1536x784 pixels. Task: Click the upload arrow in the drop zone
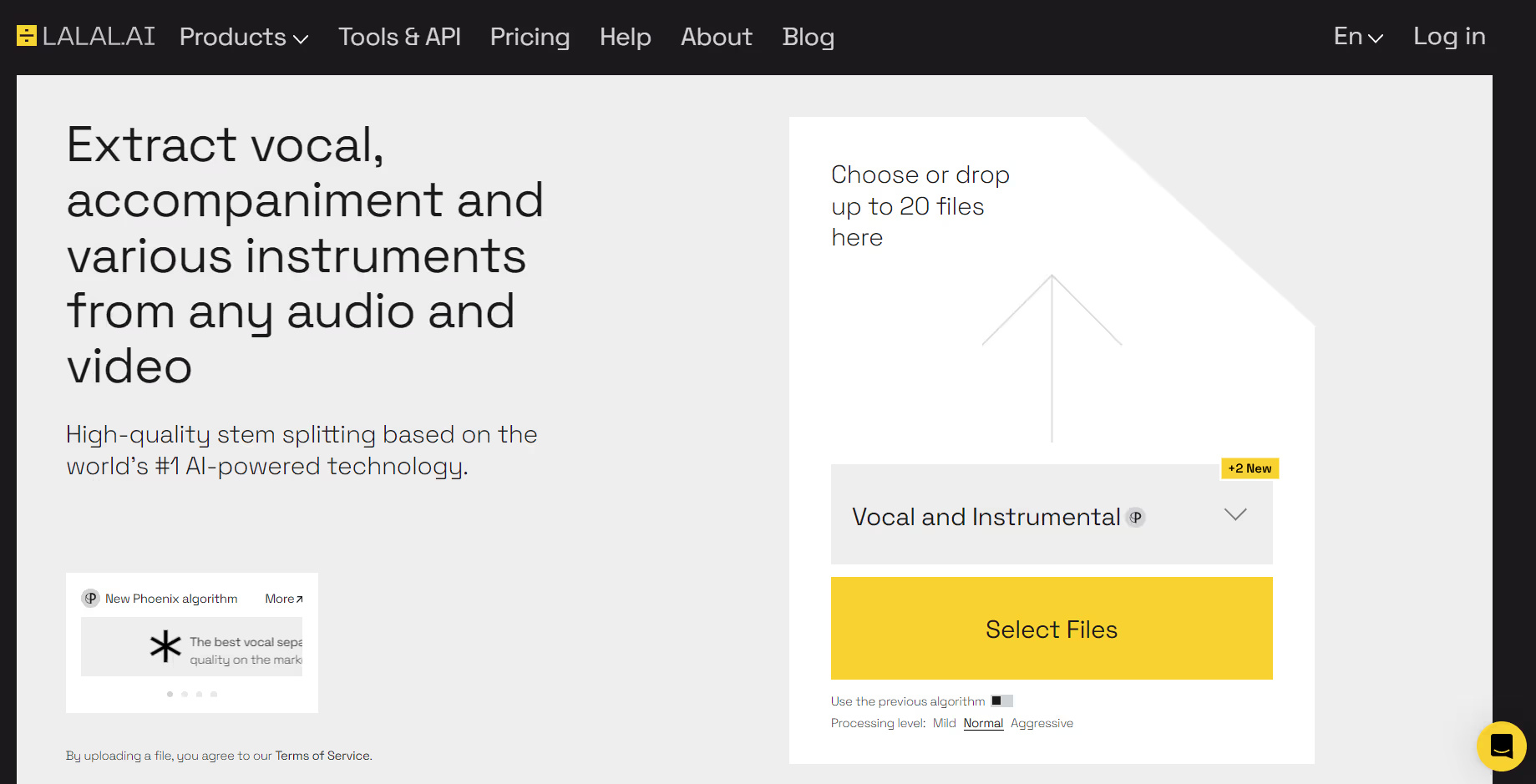[1052, 357]
